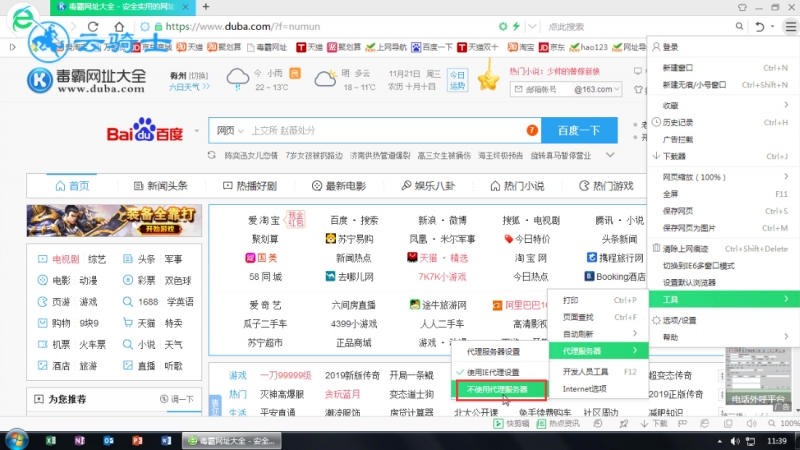800x450 pixels.
Task: Expand the 自动刷新 submenu
Action: pyautogui.click(x=598, y=334)
